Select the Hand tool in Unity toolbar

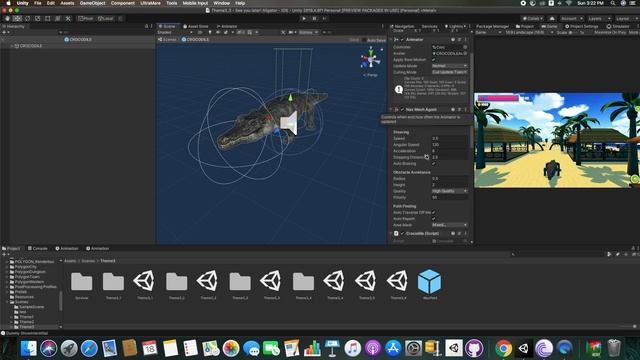pyautogui.click(x=7, y=18)
